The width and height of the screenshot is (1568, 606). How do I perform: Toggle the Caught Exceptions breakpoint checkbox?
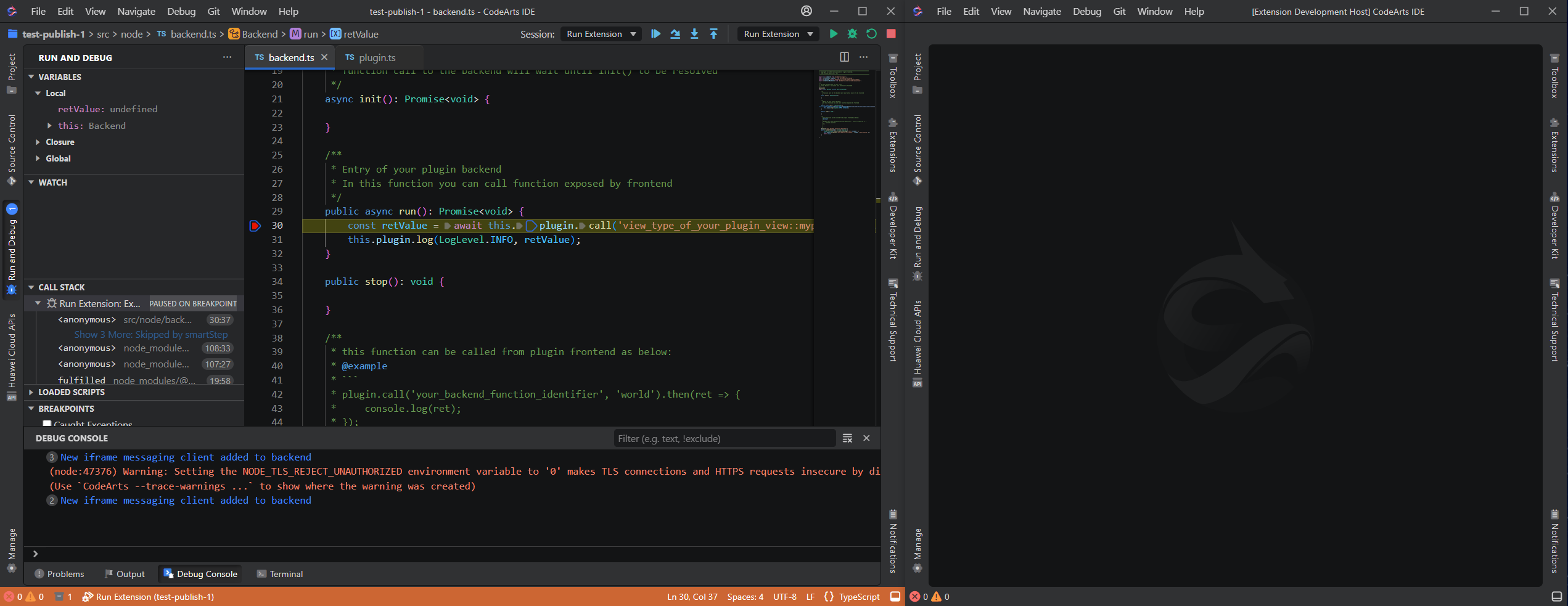[47, 424]
